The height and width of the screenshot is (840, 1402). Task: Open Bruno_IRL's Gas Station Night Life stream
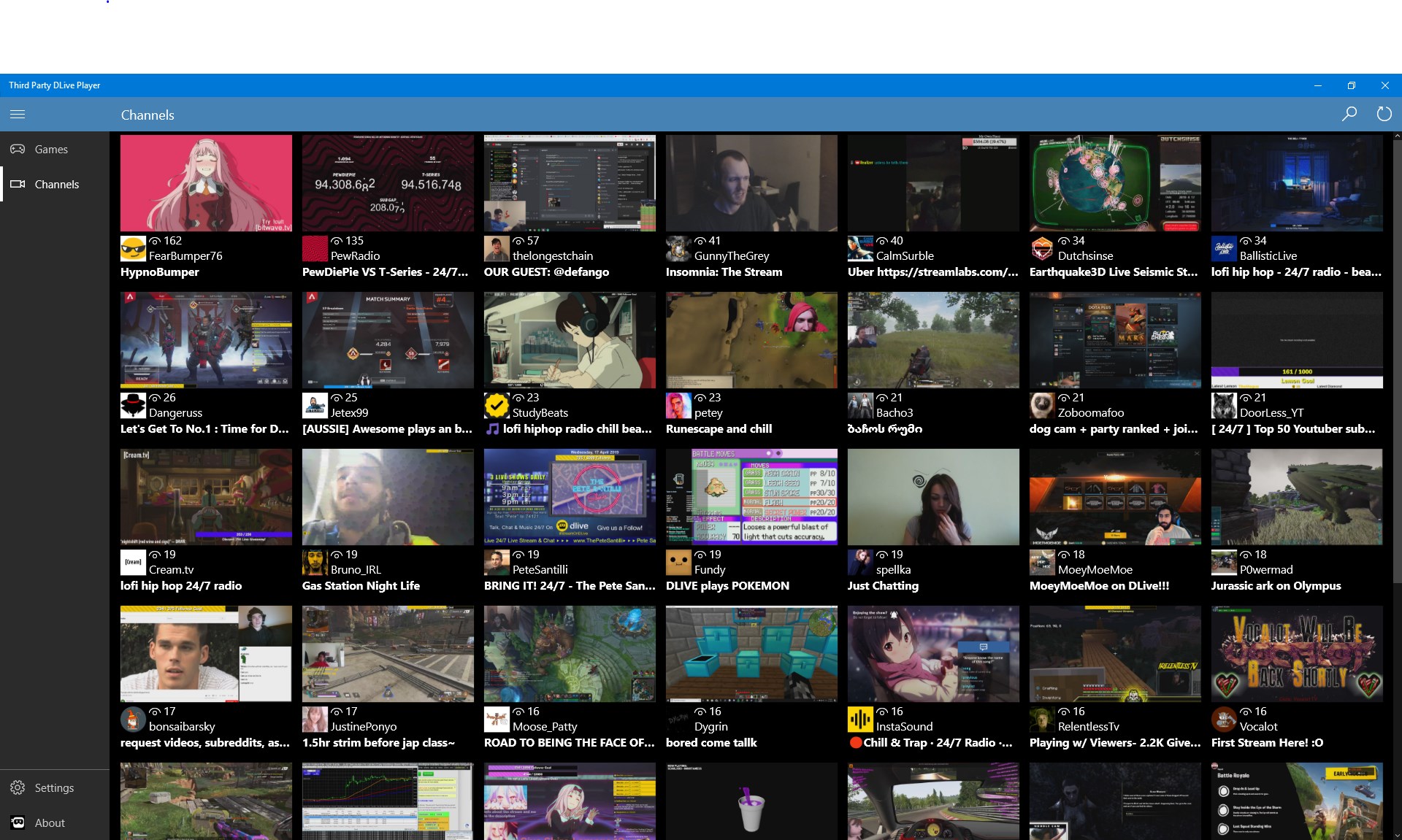[x=388, y=496]
